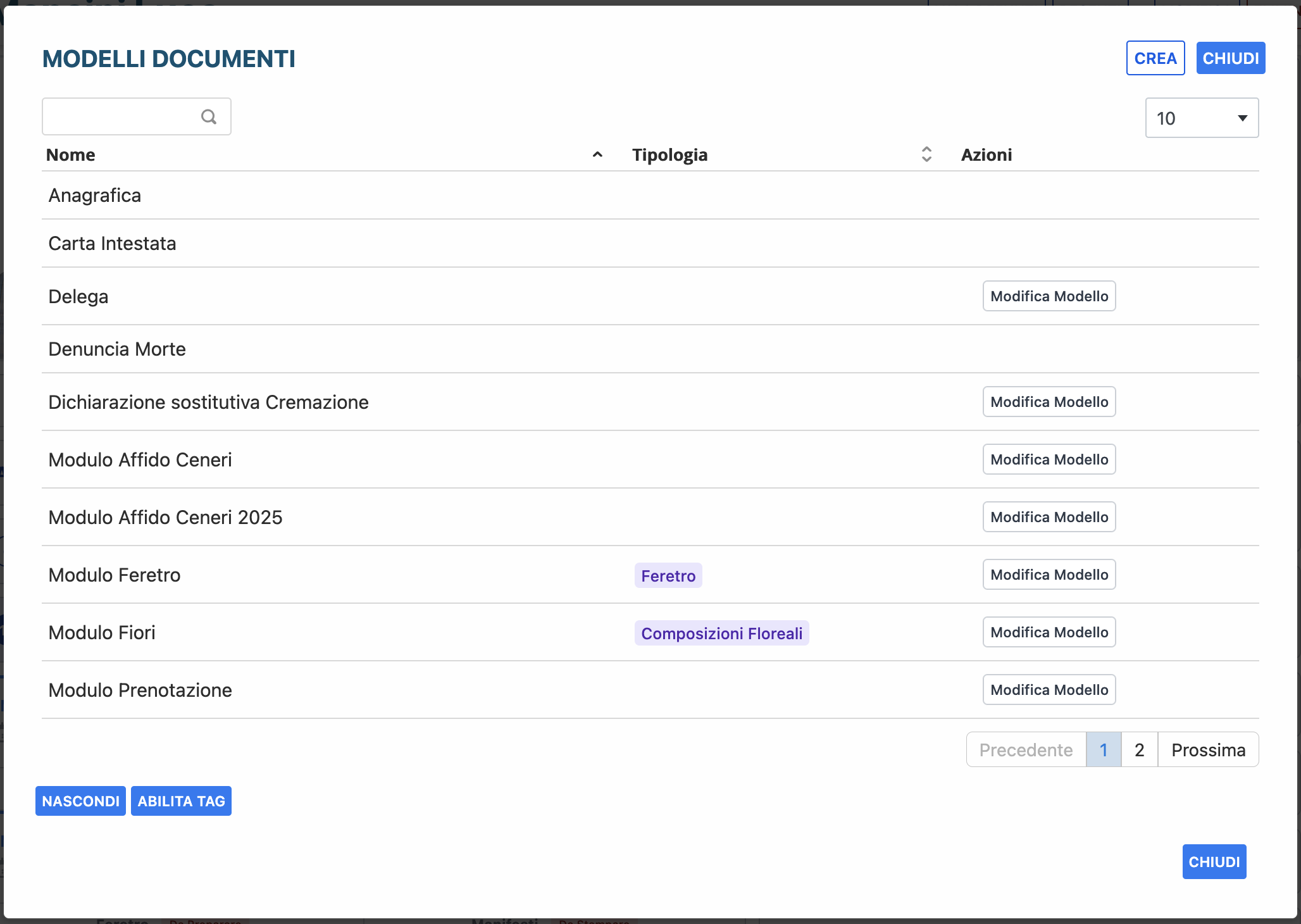Go to page 2
Screen dimensions: 1301x924
tap(1139, 750)
